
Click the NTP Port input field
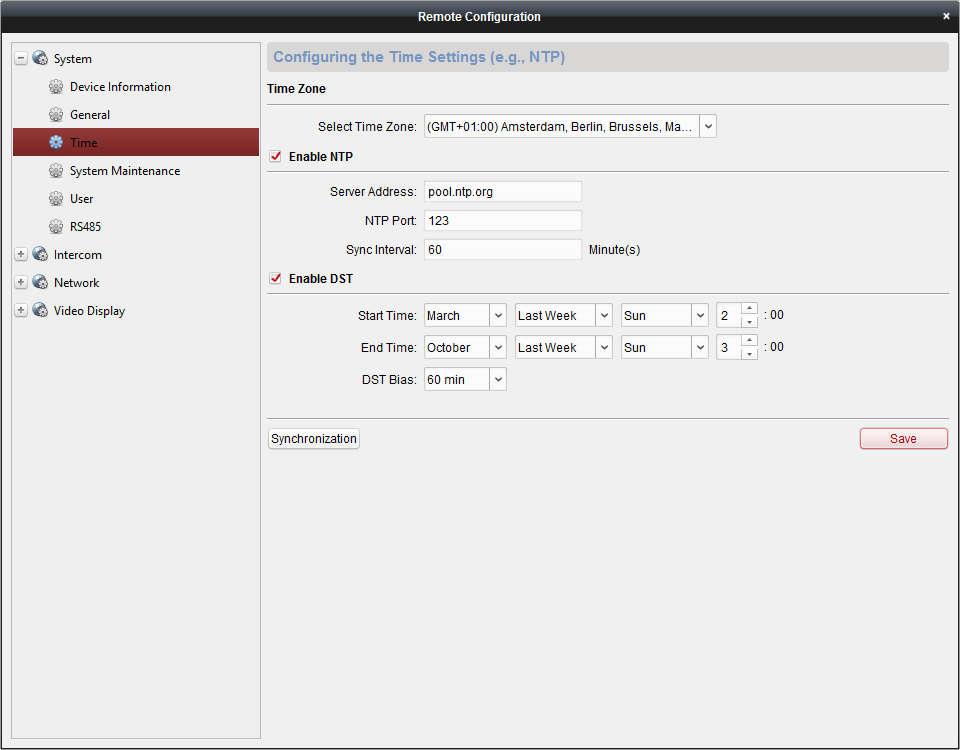503,220
